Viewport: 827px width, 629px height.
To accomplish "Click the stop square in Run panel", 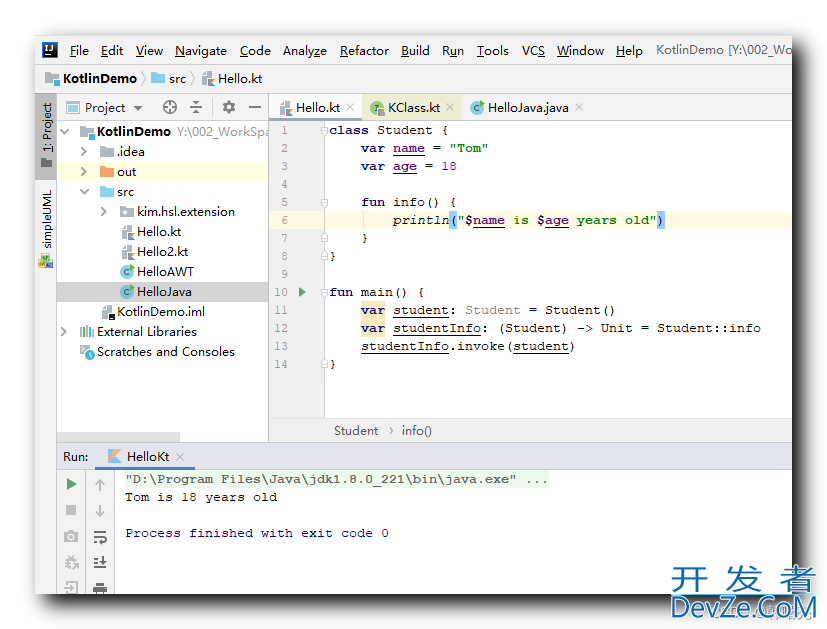I will (71, 510).
